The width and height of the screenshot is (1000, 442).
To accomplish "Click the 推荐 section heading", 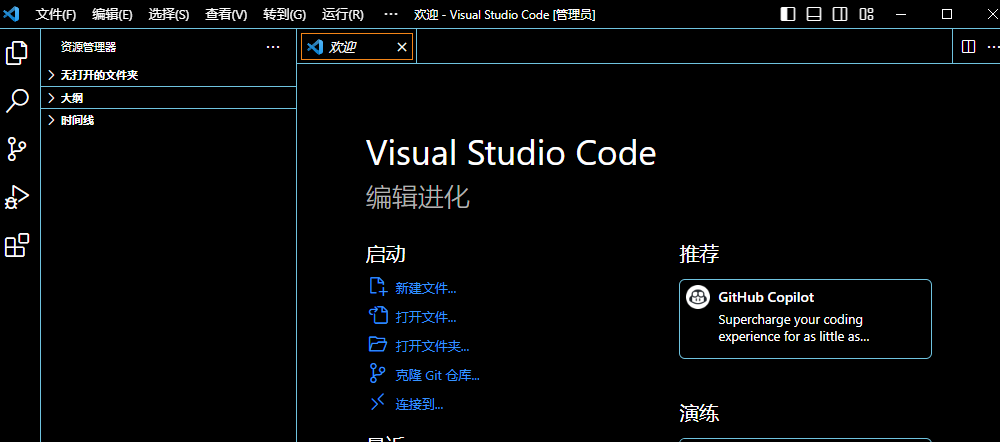I will coord(700,254).
